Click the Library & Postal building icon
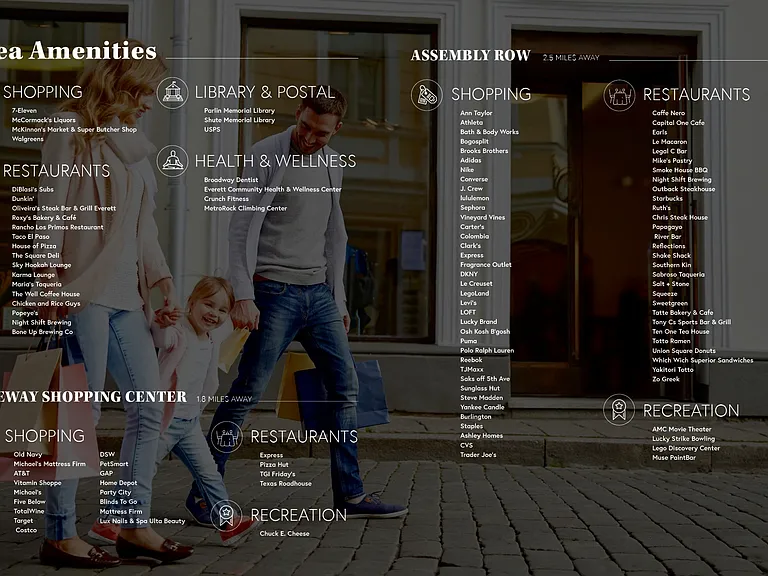This screenshot has height=576, width=768. point(172,93)
